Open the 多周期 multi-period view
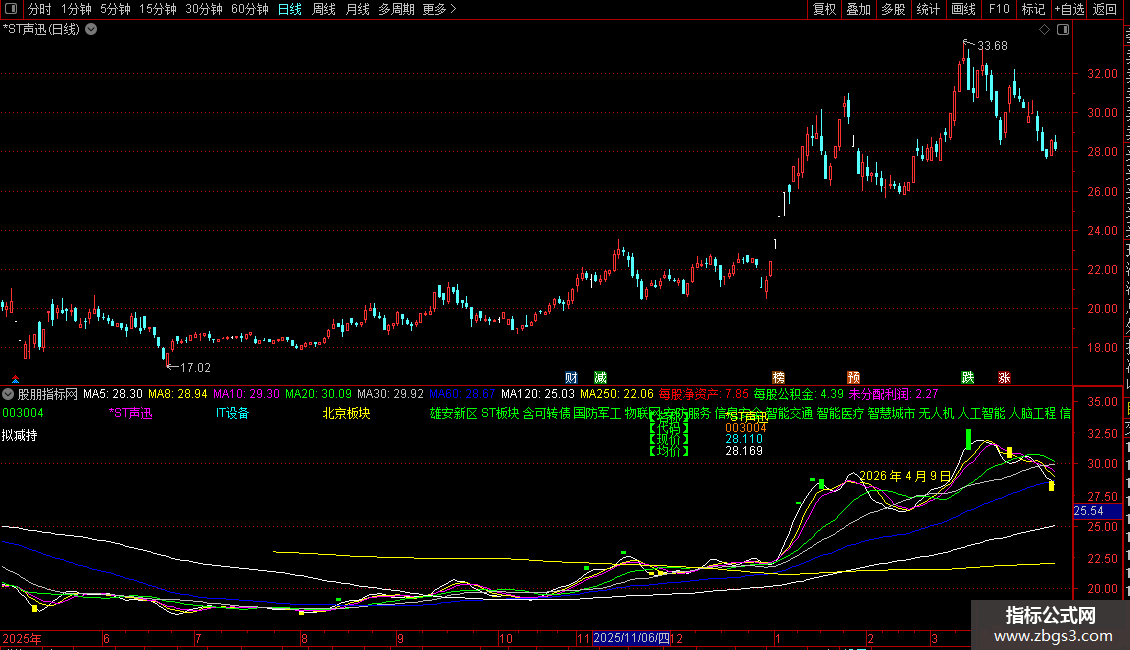Image resolution: width=1130 pixels, height=650 pixels. click(396, 9)
